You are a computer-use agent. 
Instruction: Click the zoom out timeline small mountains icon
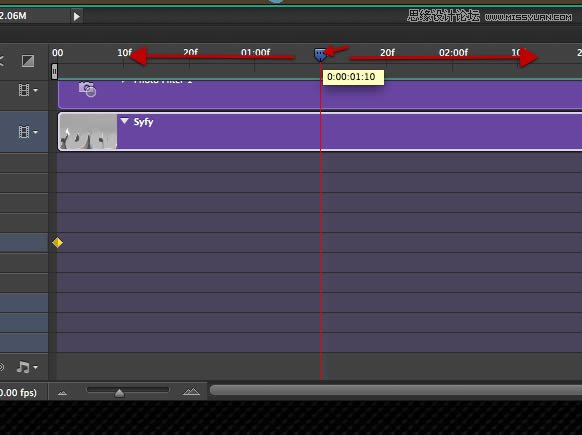coord(62,393)
